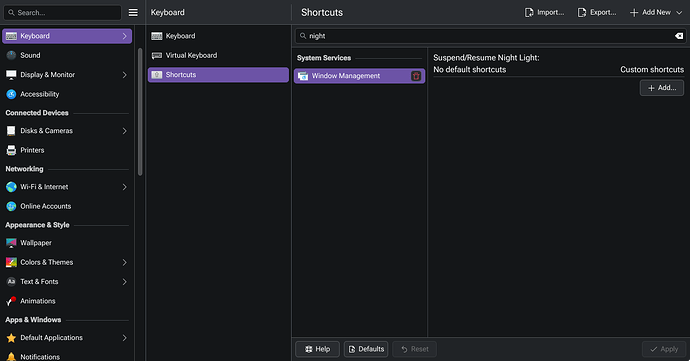Viewport: 690px width, 361px height.
Task: Click the Wi-Fi & Internet globe icon
Action: coord(11,187)
